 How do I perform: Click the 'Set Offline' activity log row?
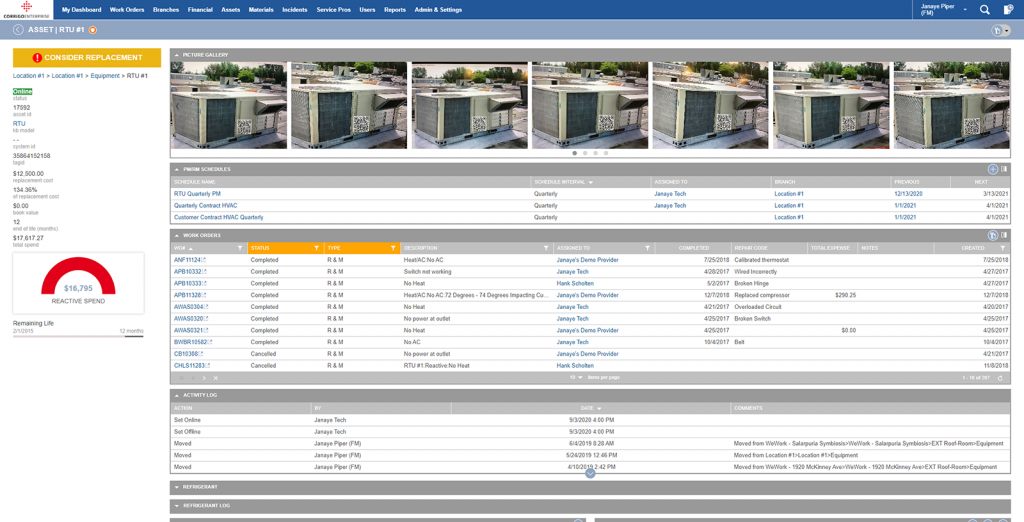590,432
